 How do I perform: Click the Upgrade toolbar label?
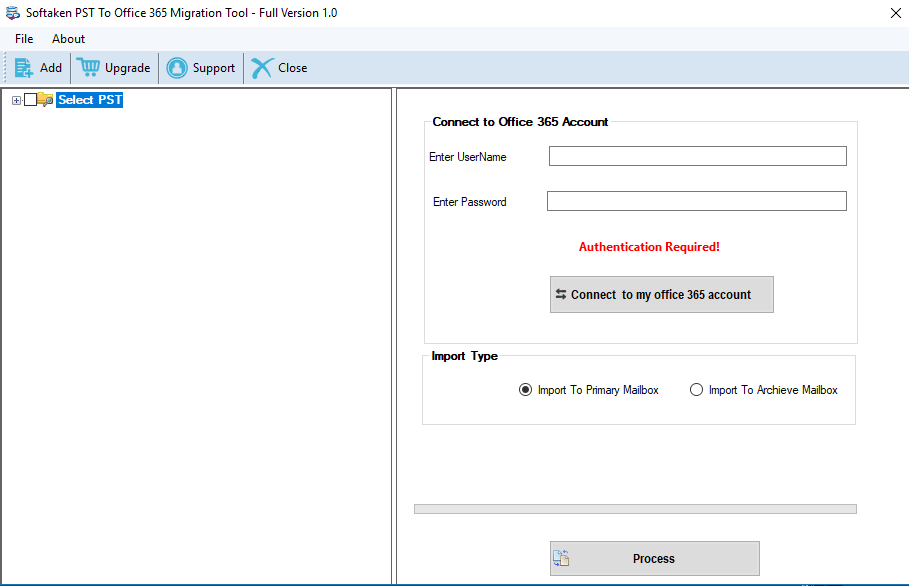[x=128, y=68]
